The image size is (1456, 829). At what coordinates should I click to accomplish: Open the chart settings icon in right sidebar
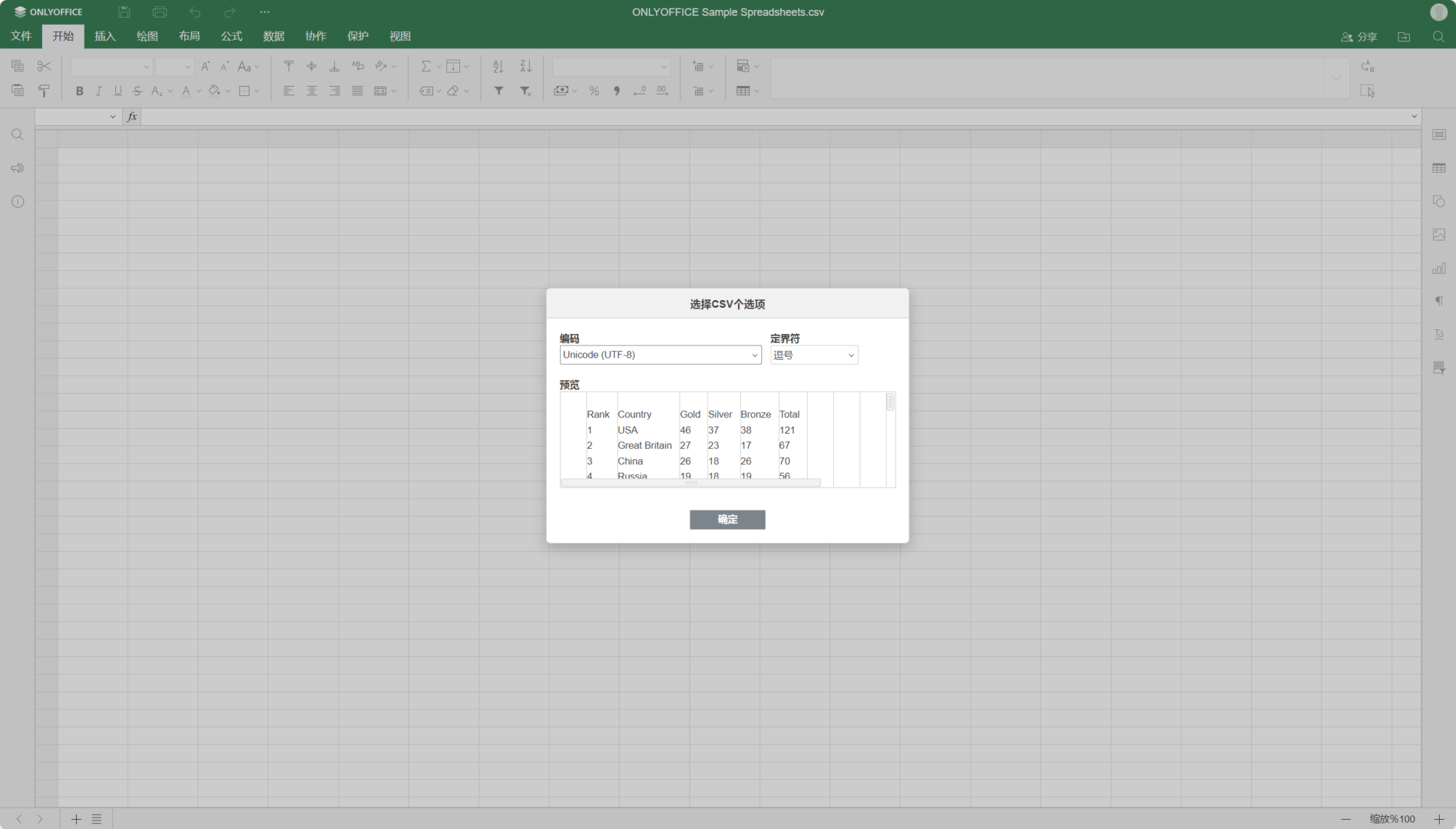click(x=1439, y=269)
